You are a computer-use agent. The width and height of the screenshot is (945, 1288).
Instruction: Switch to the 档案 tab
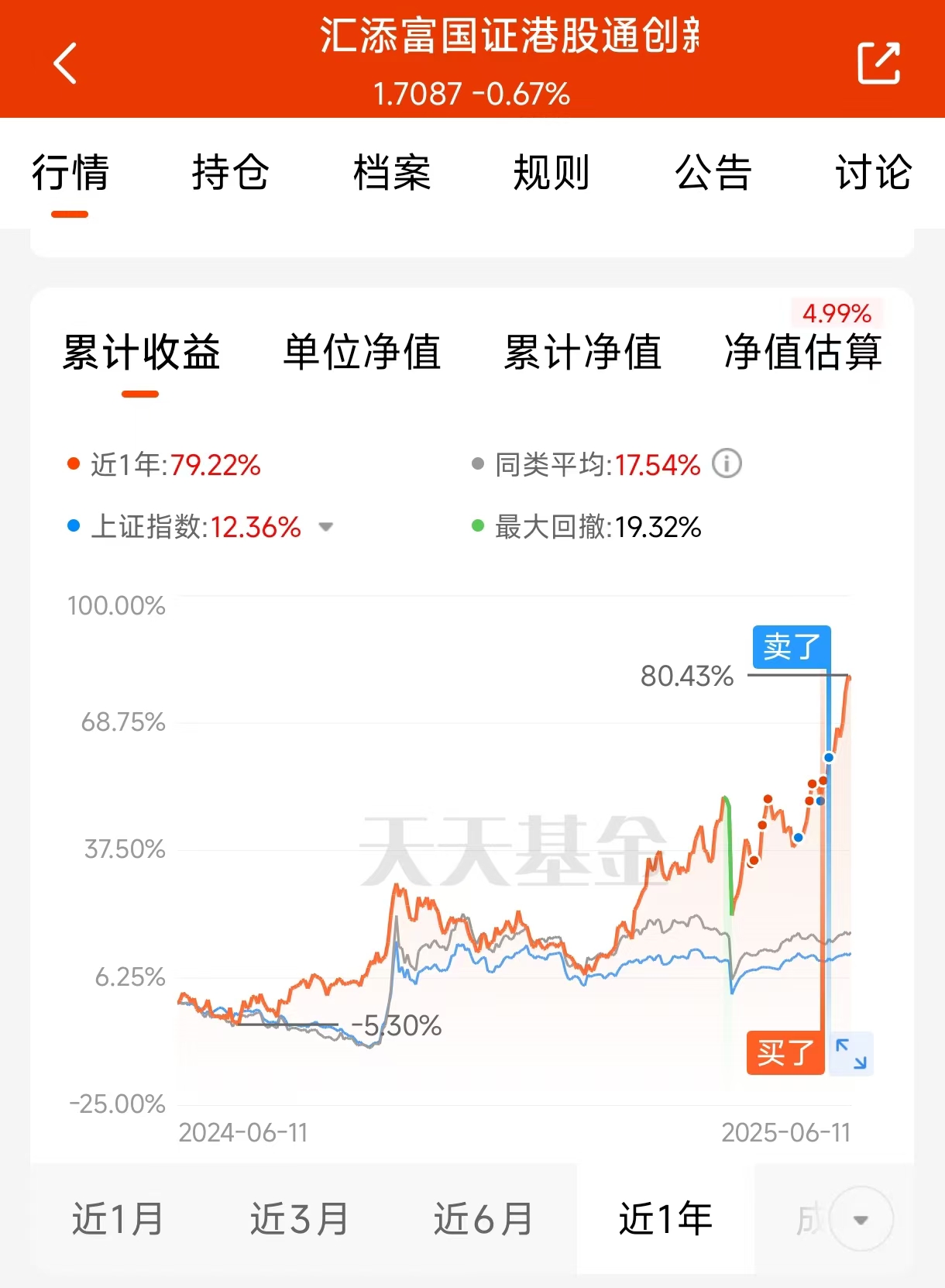[392, 172]
